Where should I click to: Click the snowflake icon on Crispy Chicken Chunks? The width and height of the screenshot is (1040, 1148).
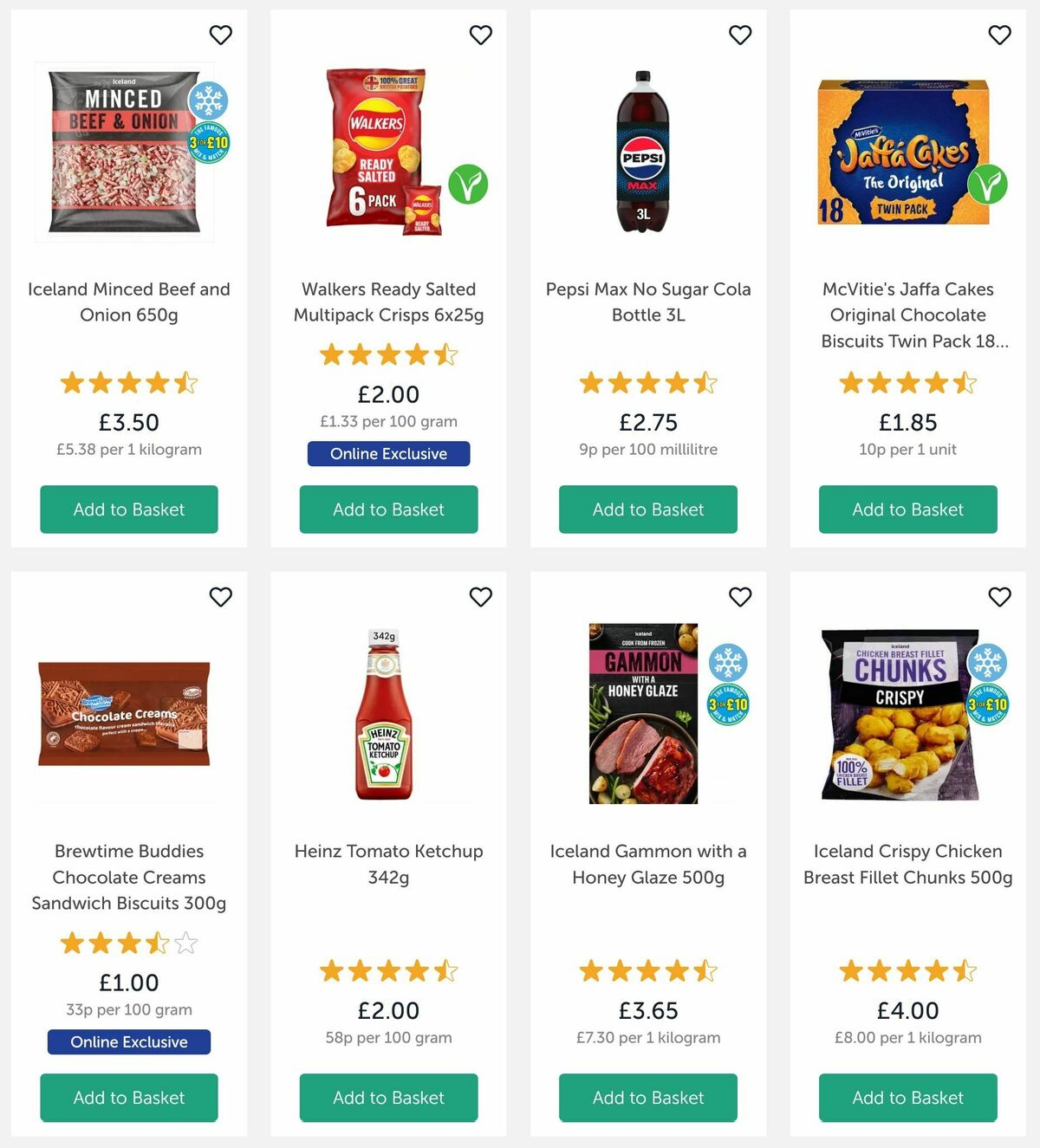988,663
